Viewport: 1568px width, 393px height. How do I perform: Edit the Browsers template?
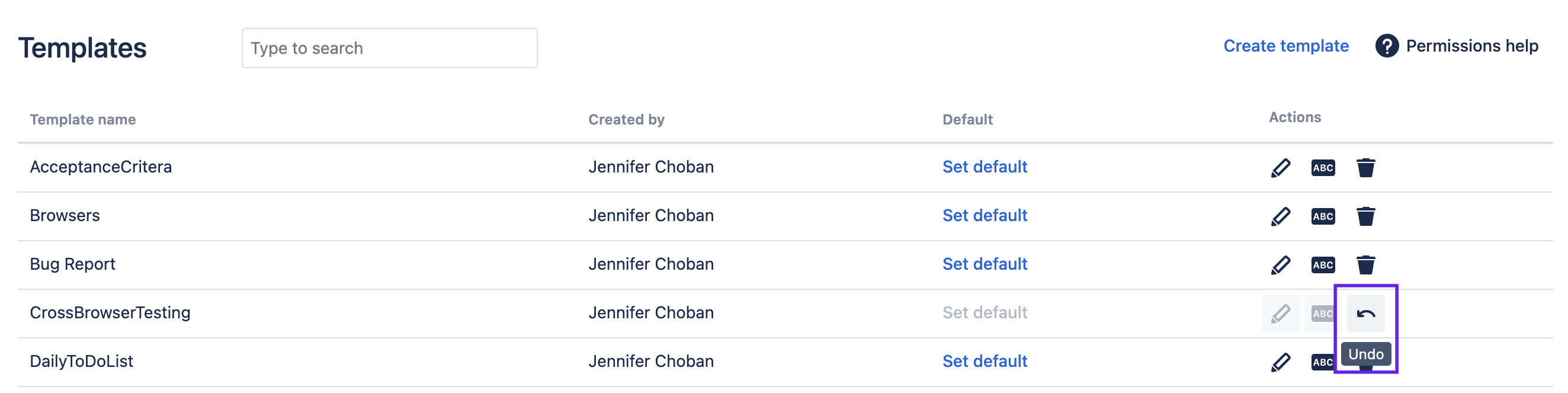click(1280, 216)
